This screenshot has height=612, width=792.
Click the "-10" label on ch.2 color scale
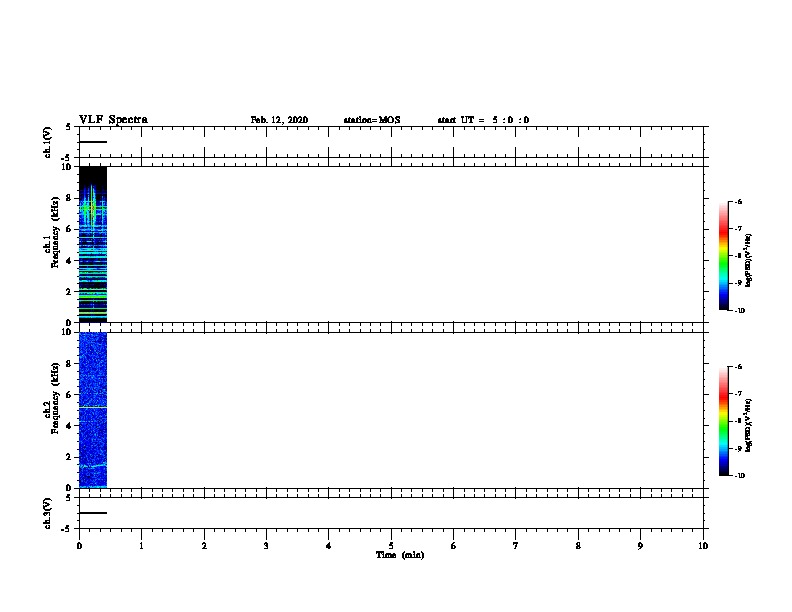pos(739,475)
